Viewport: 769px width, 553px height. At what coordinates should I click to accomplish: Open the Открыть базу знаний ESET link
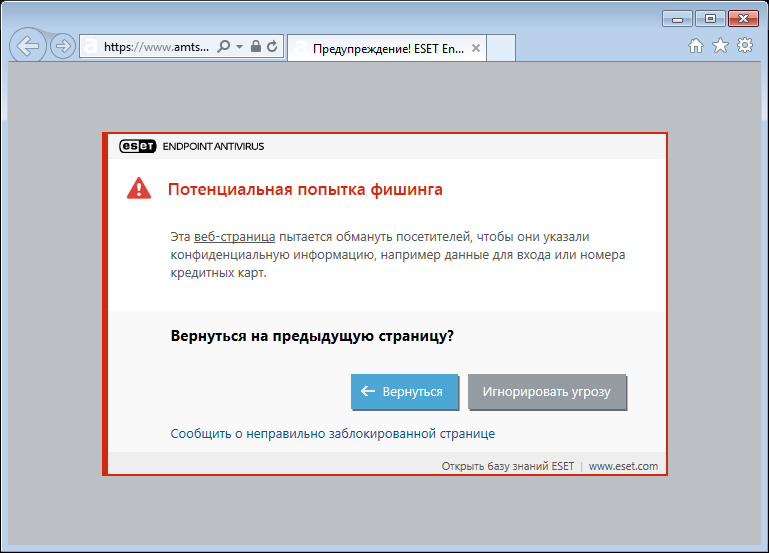click(507, 466)
